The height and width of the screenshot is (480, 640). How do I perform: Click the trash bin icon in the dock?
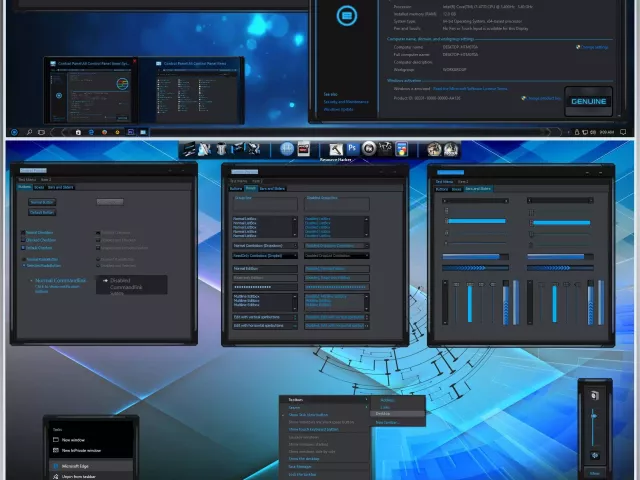coord(221,149)
